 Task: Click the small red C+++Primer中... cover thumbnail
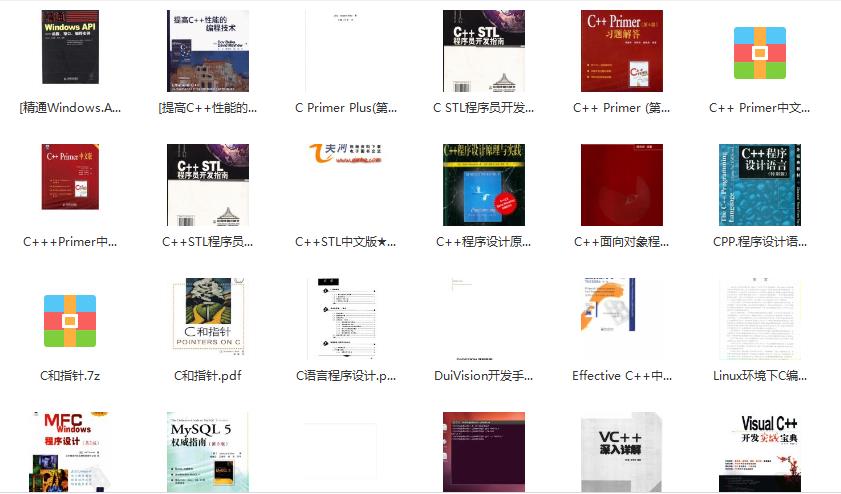click(x=70, y=176)
